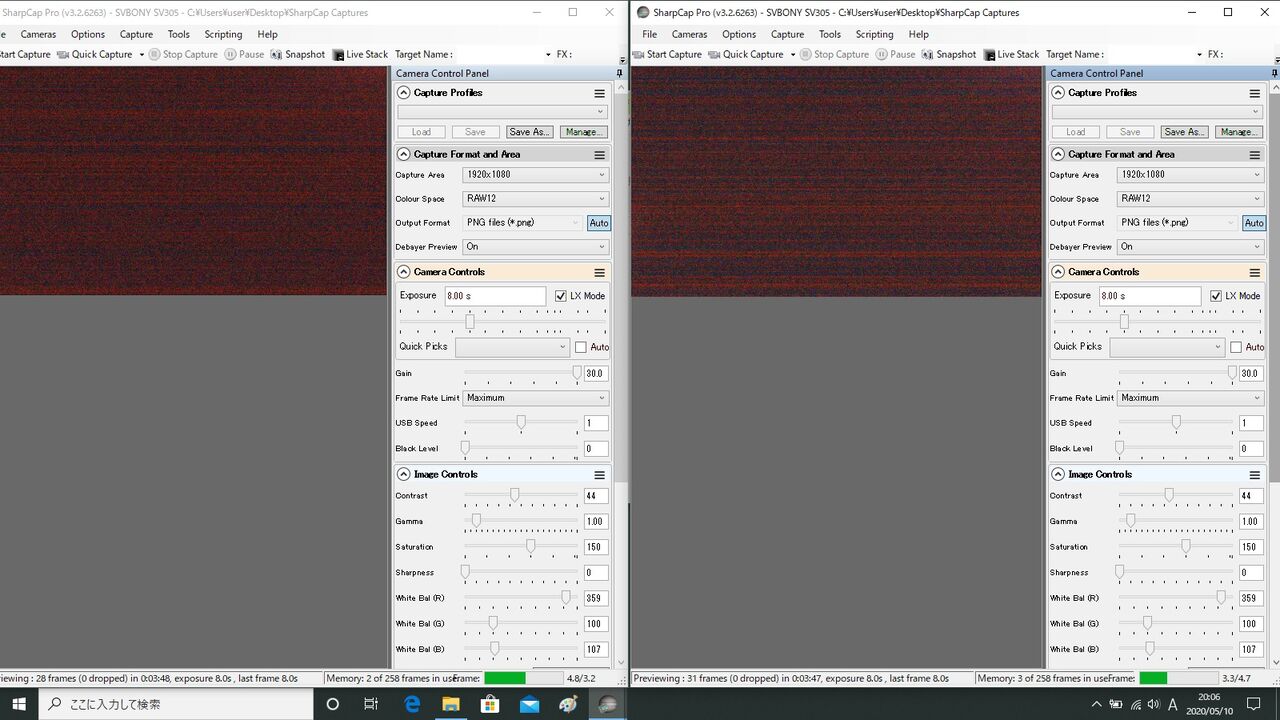Viewport: 1280px width, 720px height.
Task: Toggle Output Format Auto button in right window
Action: (x=1254, y=223)
